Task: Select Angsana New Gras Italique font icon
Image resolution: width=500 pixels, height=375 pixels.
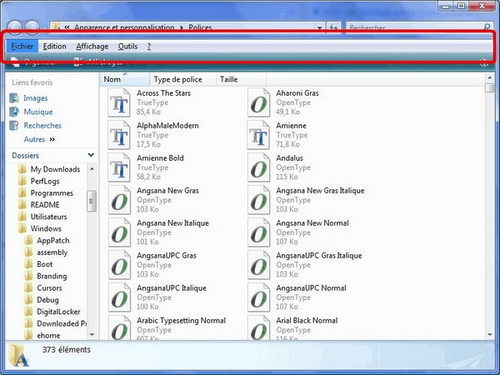Action: point(258,200)
